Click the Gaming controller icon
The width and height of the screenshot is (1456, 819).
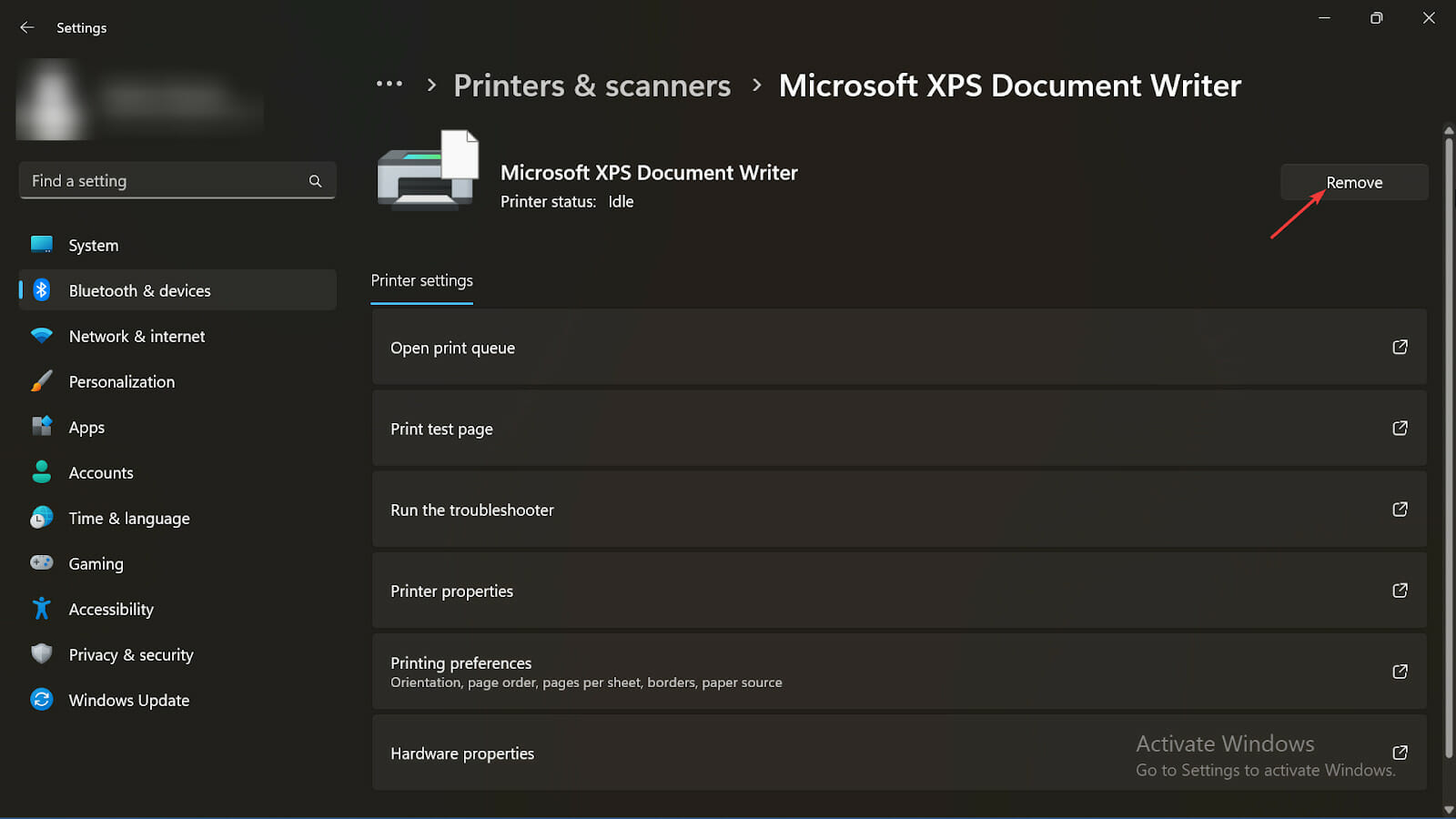(x=41, y=562)
